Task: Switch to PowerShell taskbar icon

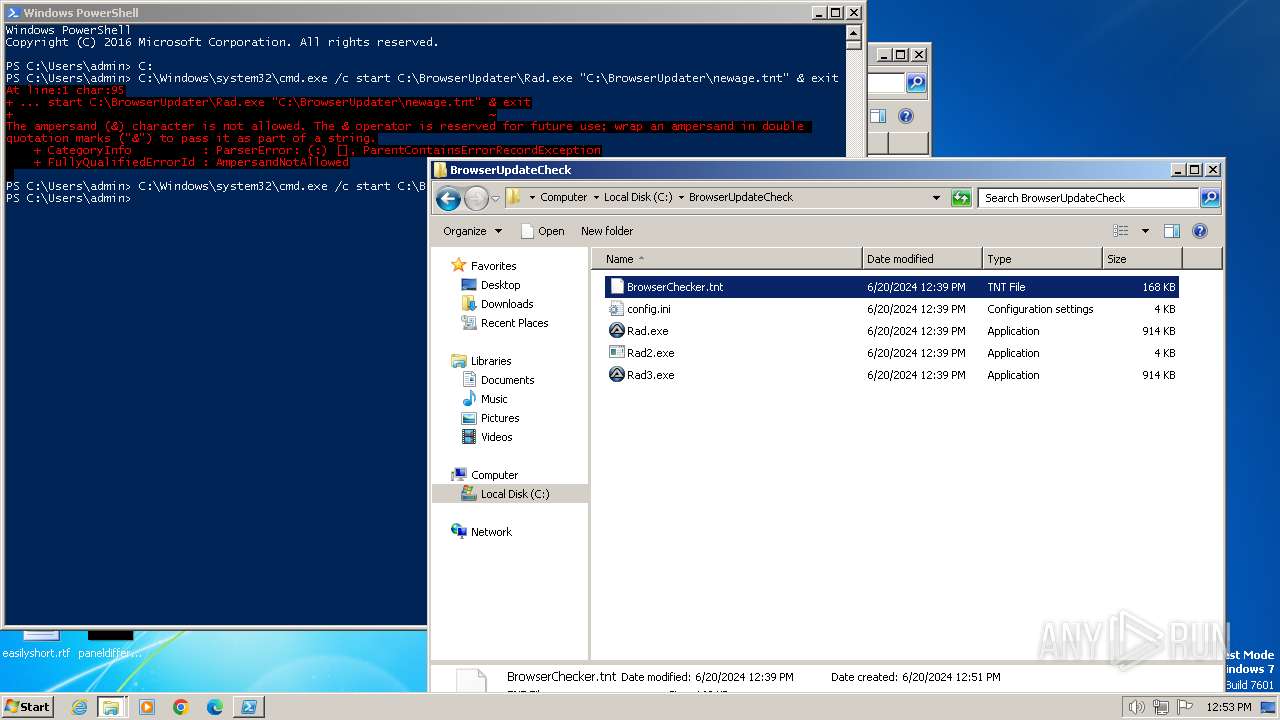Action: click(249, 707)
